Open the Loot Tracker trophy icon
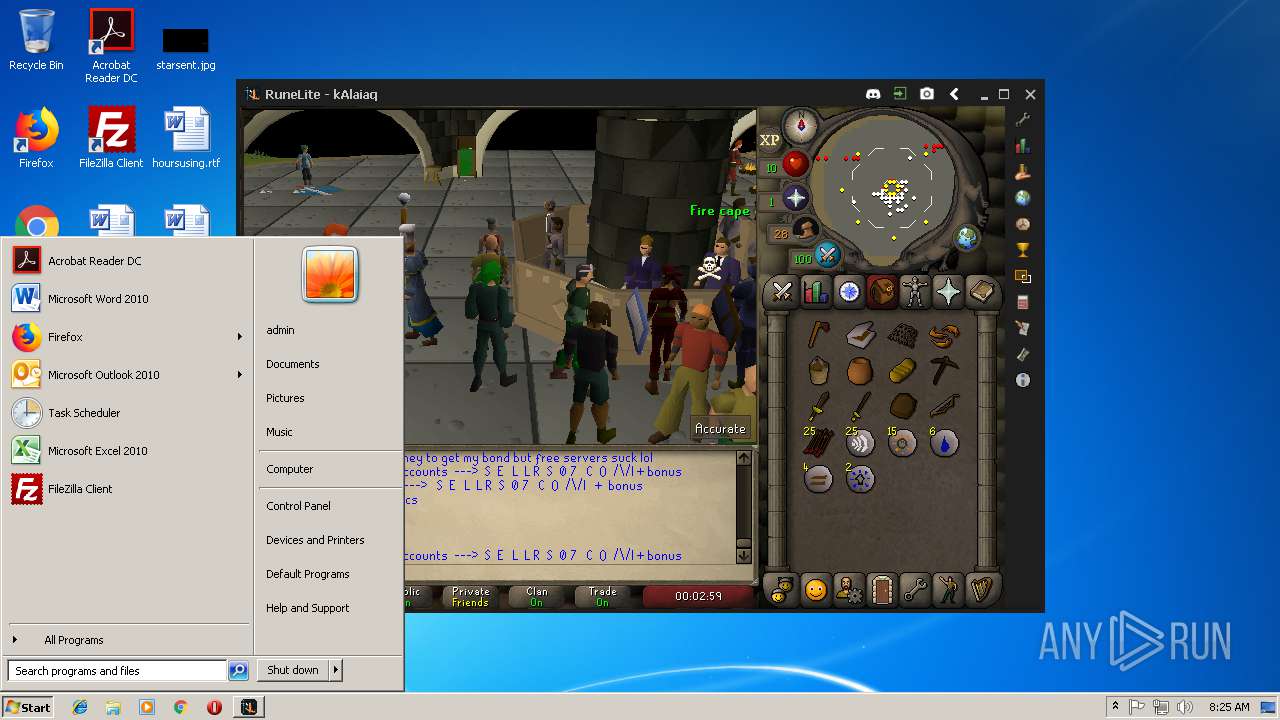The width and height of the screenshot is (1280, 720). click(1022, 250)
